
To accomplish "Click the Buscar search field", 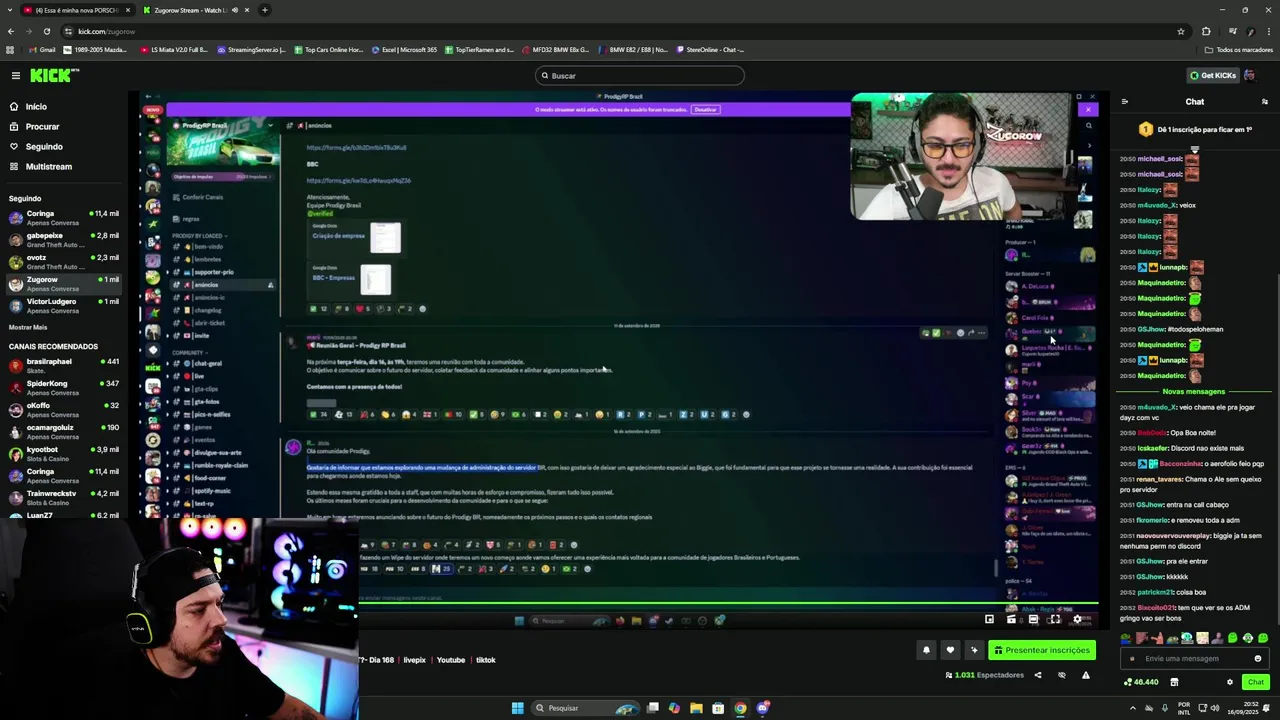I will coord(640,76).
